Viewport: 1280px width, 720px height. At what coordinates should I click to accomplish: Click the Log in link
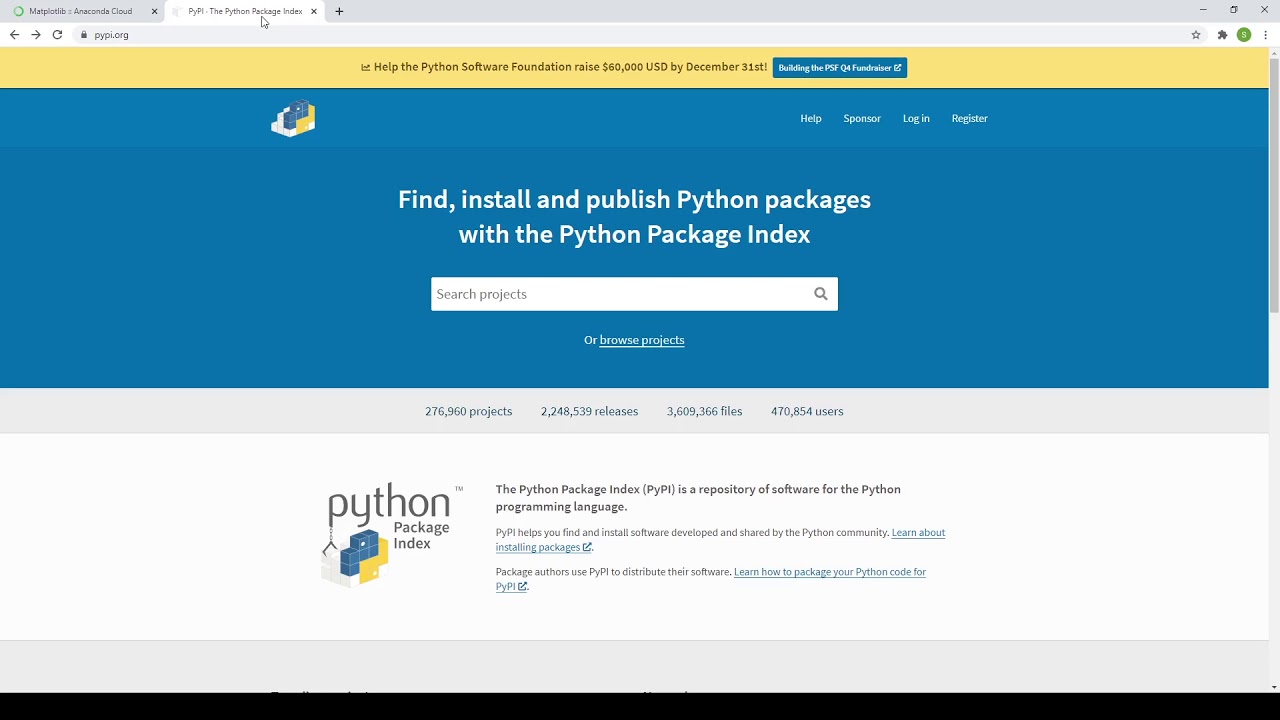tap(916, 118)
